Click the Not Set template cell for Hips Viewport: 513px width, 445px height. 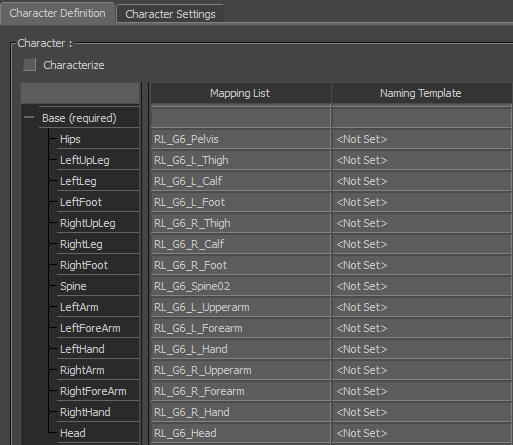pyautogui.click(x=422, y=139)
